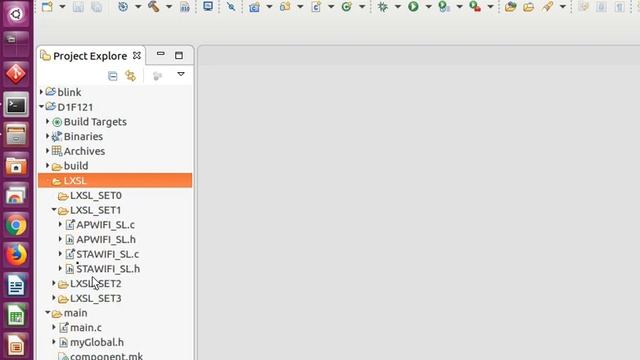This screenshot has height=360, width=640.
Task: Toggle Link with Editor icon
Action: [x=131, y=76]
